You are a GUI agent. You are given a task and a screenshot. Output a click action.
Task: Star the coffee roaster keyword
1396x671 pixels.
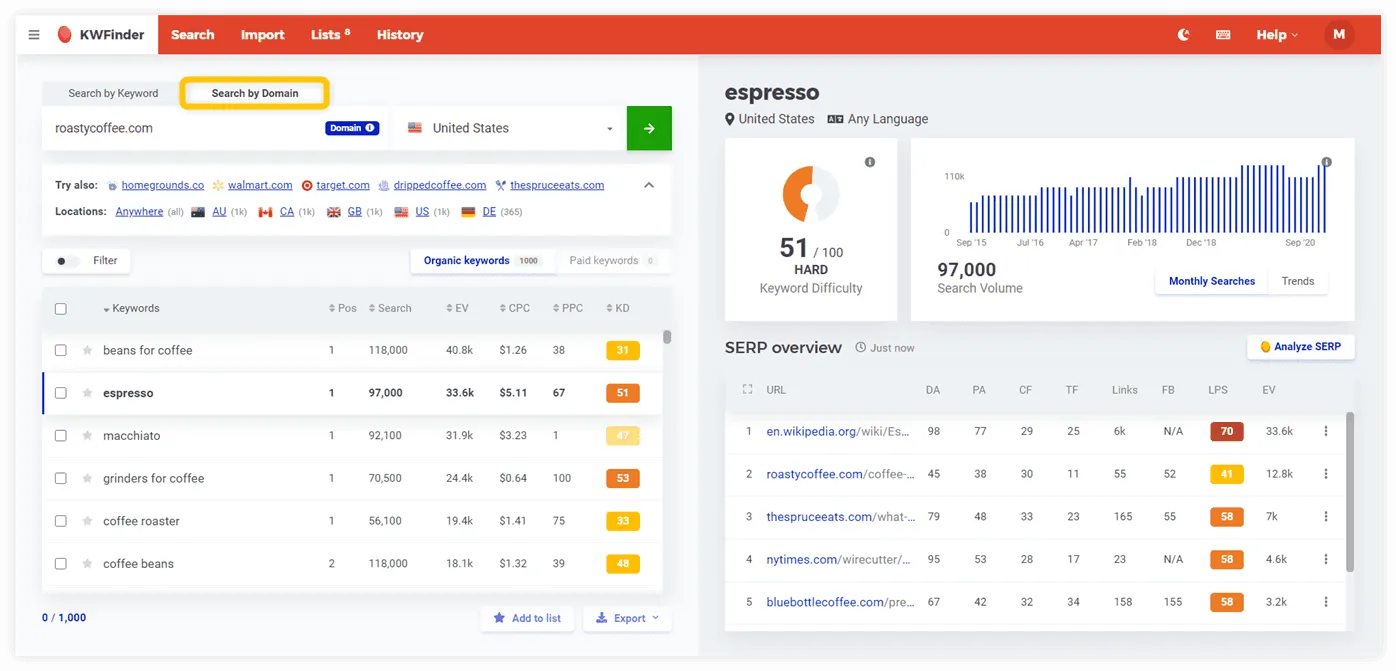[x=87, y=521]
